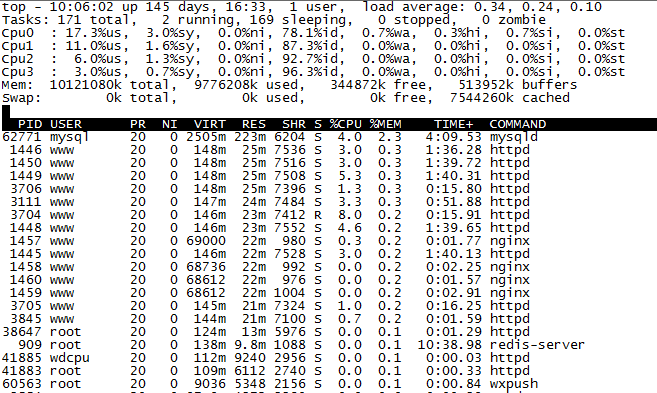This screenshot has width=657, height=393.
Task: Select the Cpu0 usage line
Action: pyautogui.click(x=313, y=33)
